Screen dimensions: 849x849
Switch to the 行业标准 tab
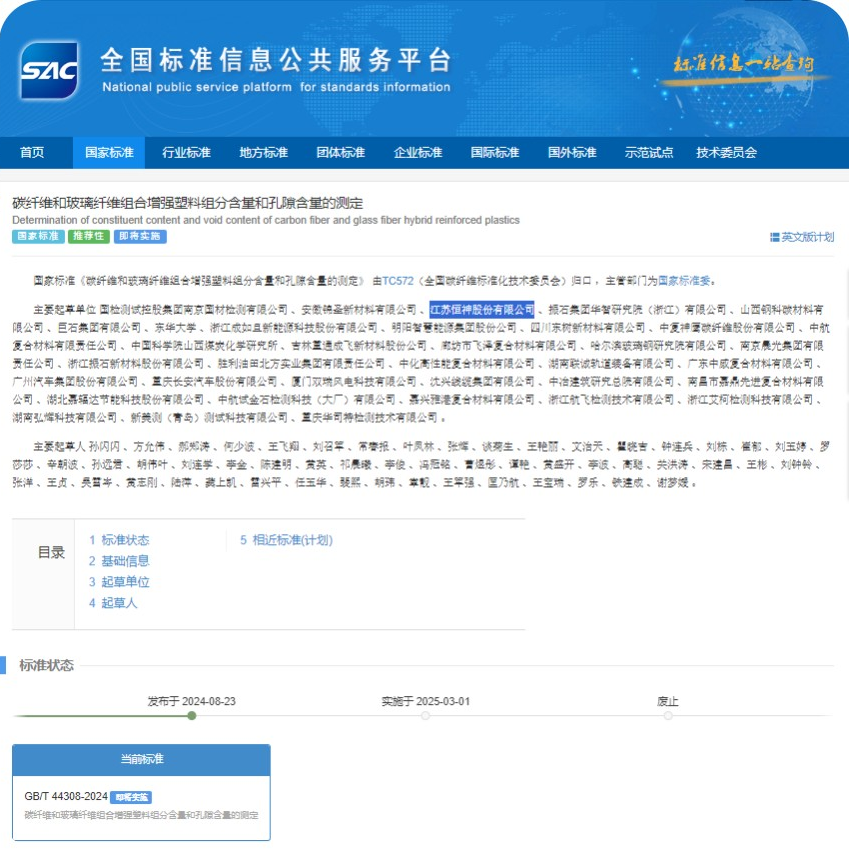coord(186,153)
